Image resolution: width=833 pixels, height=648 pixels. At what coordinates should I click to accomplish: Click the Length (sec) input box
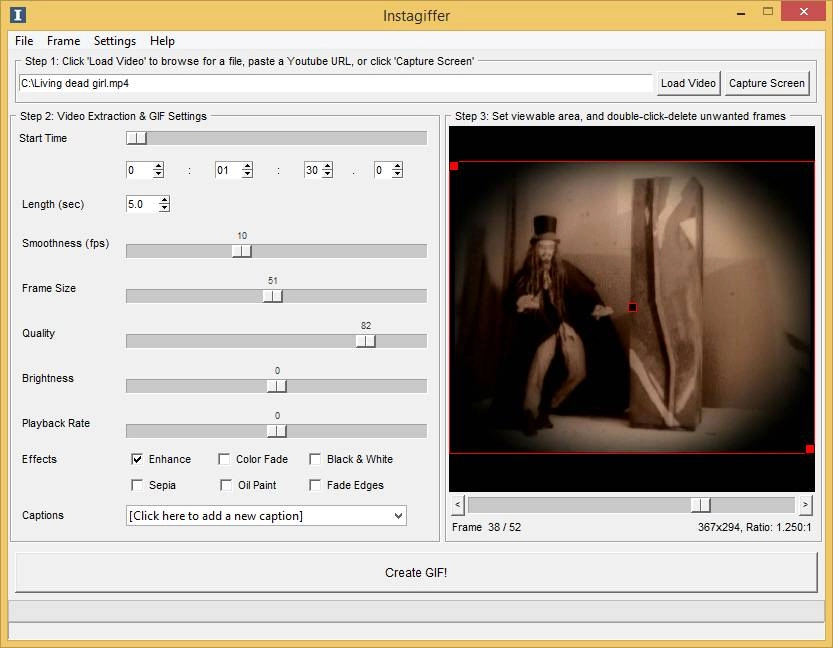(x=142, y=204)
